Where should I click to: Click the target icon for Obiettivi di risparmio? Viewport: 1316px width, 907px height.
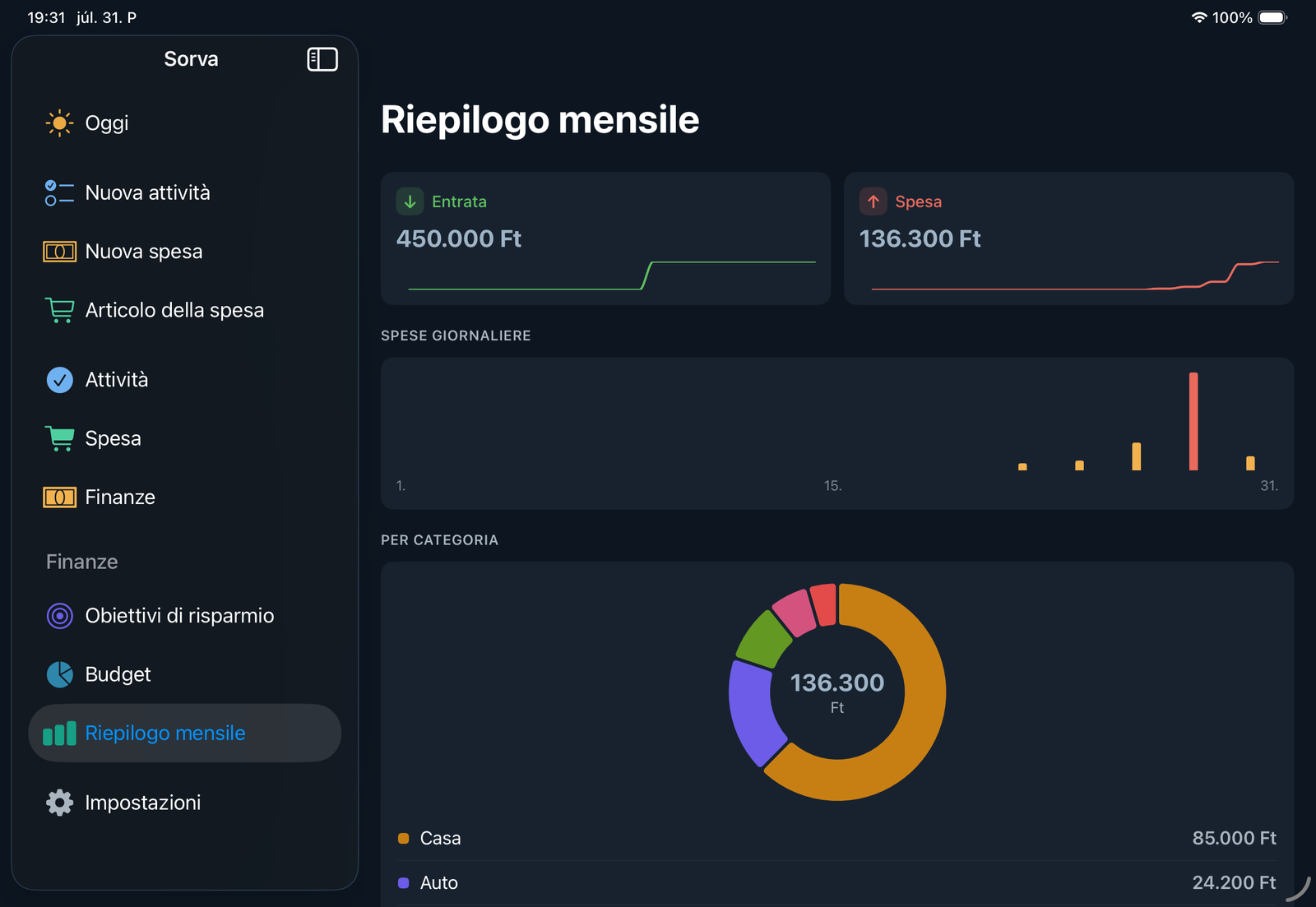(59, 616)
